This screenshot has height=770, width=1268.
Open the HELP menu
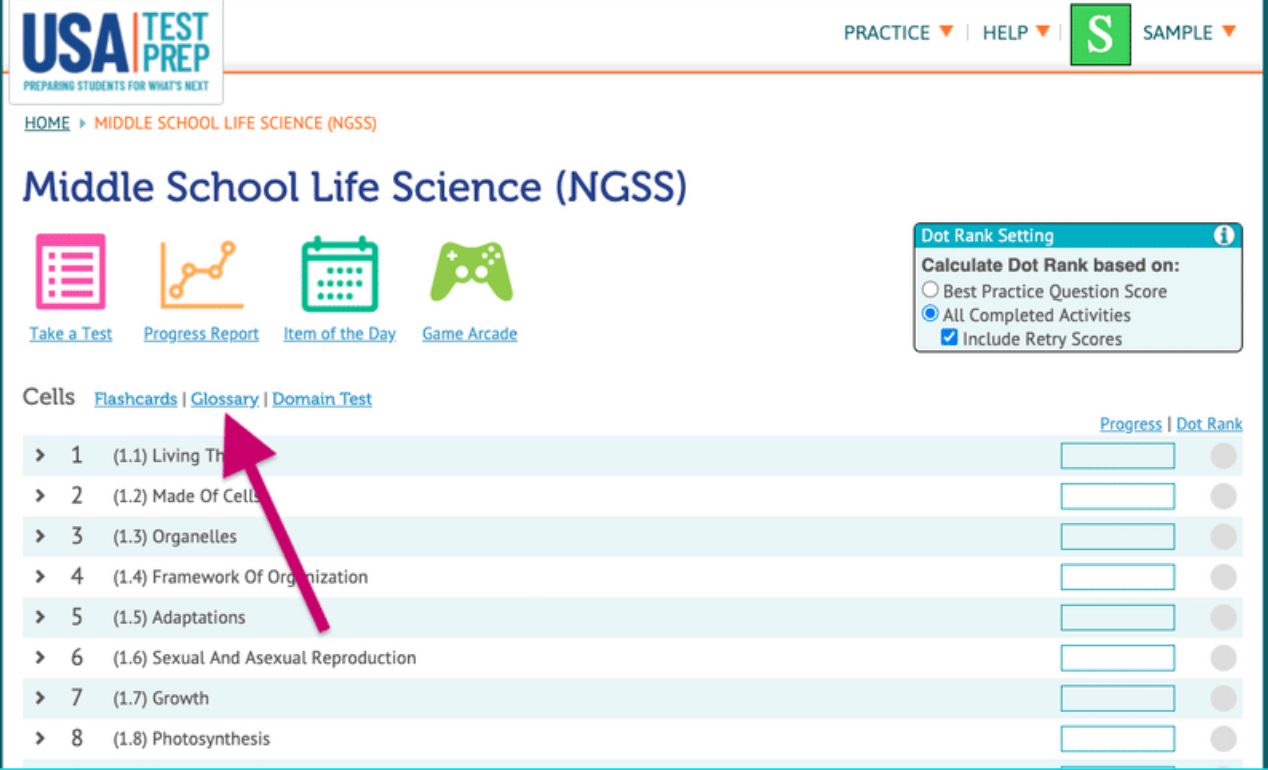(1015, 33)
